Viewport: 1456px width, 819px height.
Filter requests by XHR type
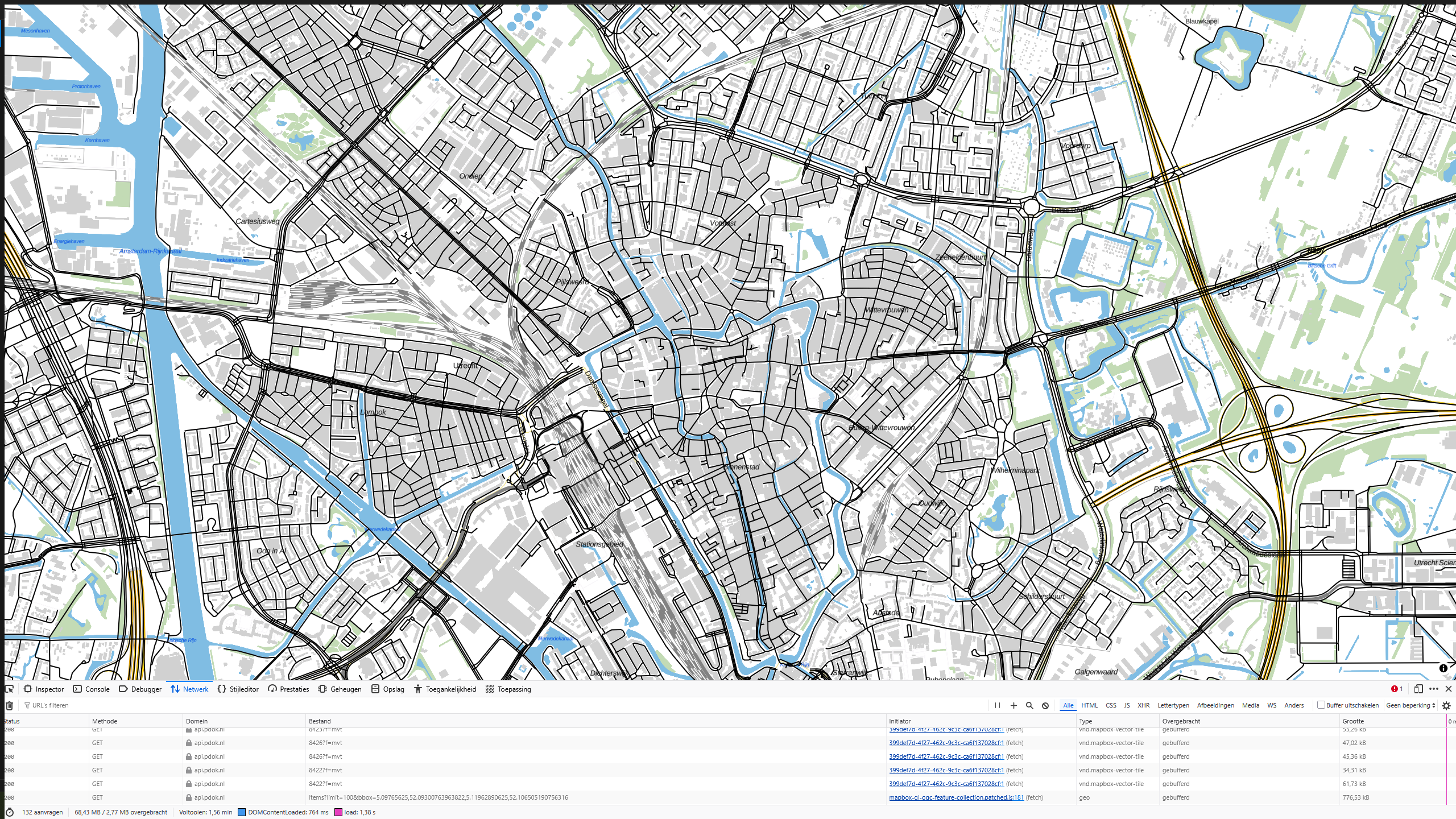coord(1143,705)
